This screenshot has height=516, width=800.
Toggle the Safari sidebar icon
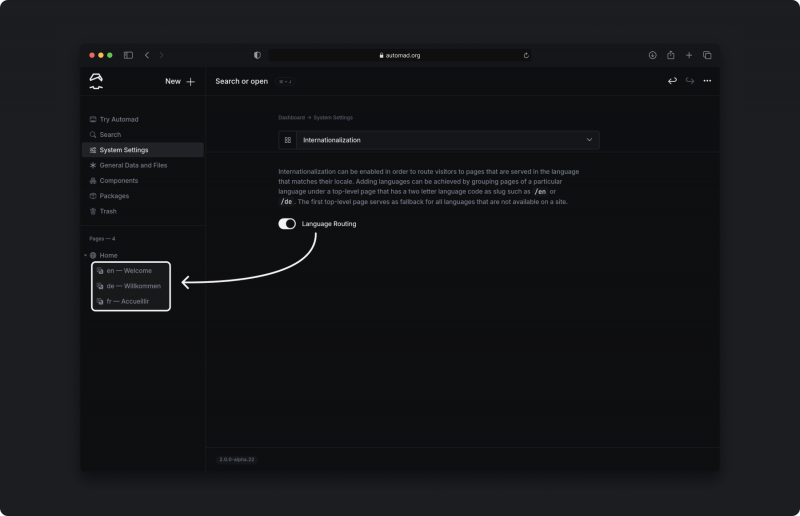[x=128, y=55]
